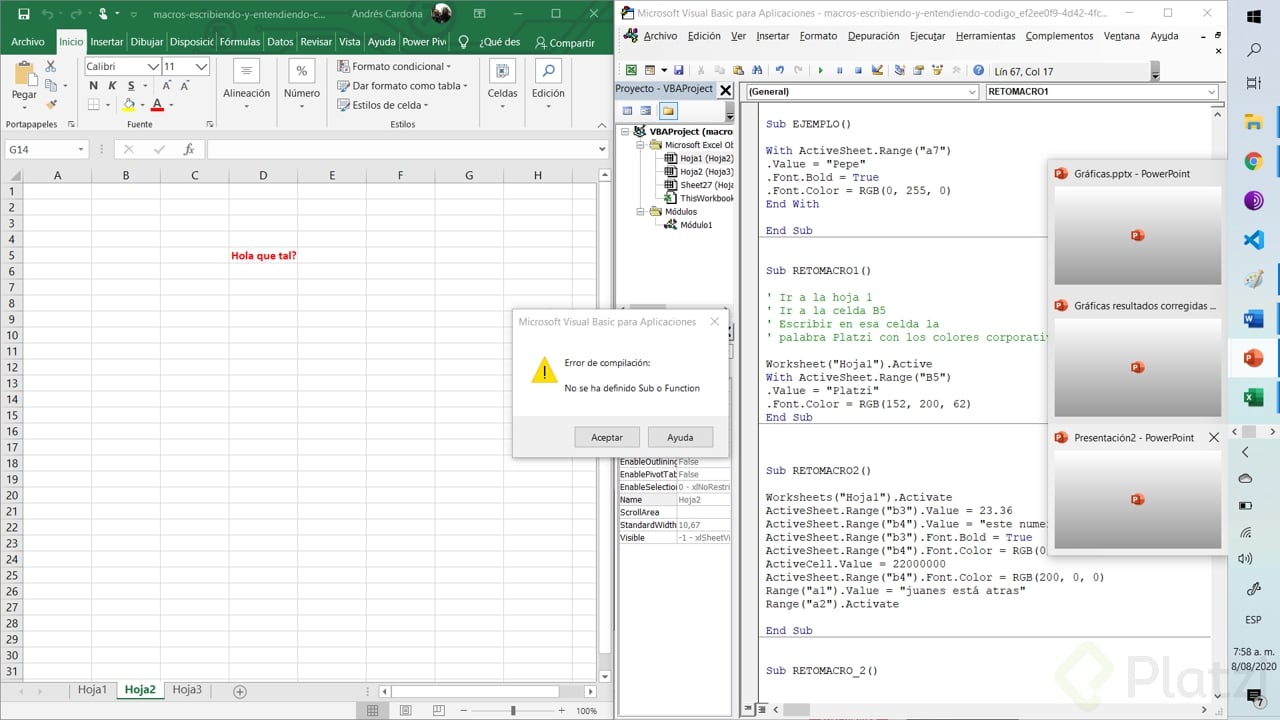The height and width of the screenshot is (720, 1280).
Task: Click Ayuda in the compile error dialog
Action: [680, 437]
